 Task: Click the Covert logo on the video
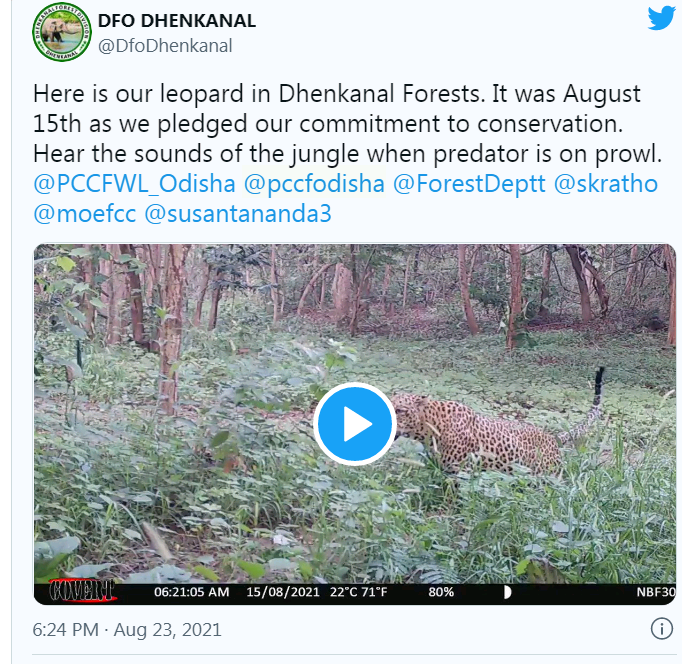tap(82, 591)
